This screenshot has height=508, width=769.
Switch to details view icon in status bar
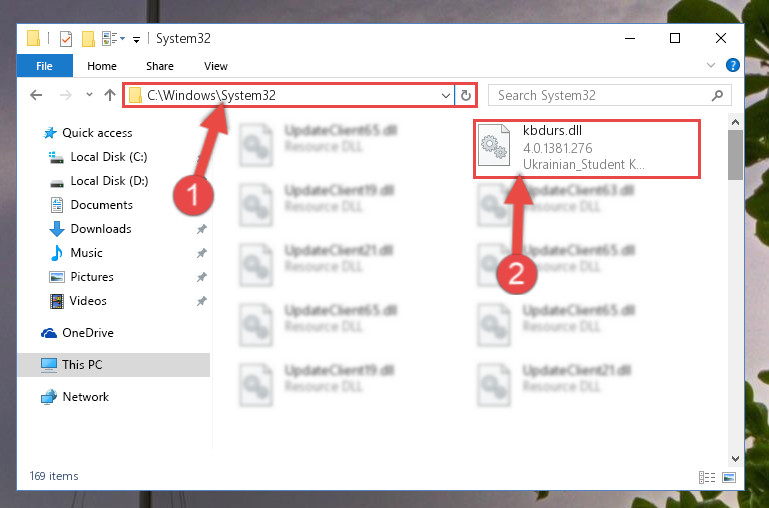pos(707,477)
